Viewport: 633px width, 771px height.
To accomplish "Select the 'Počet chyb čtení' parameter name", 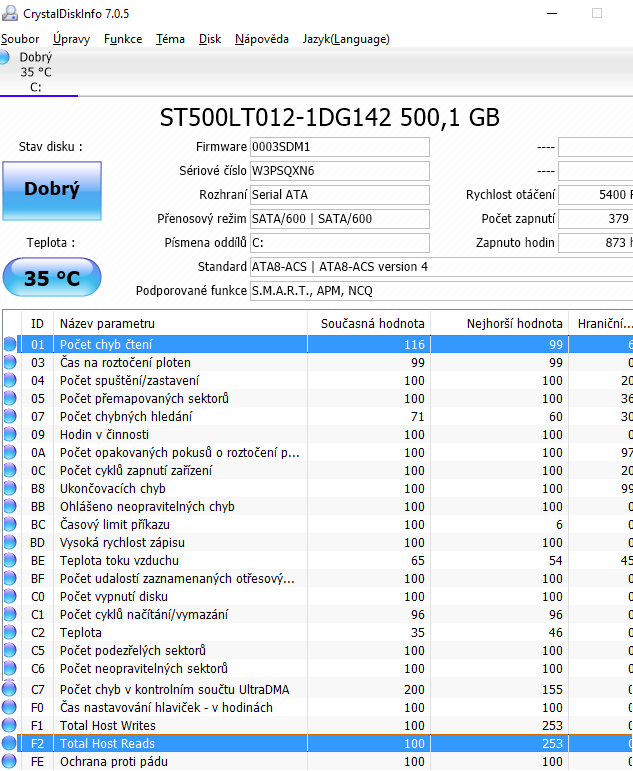I will [106, 345].
